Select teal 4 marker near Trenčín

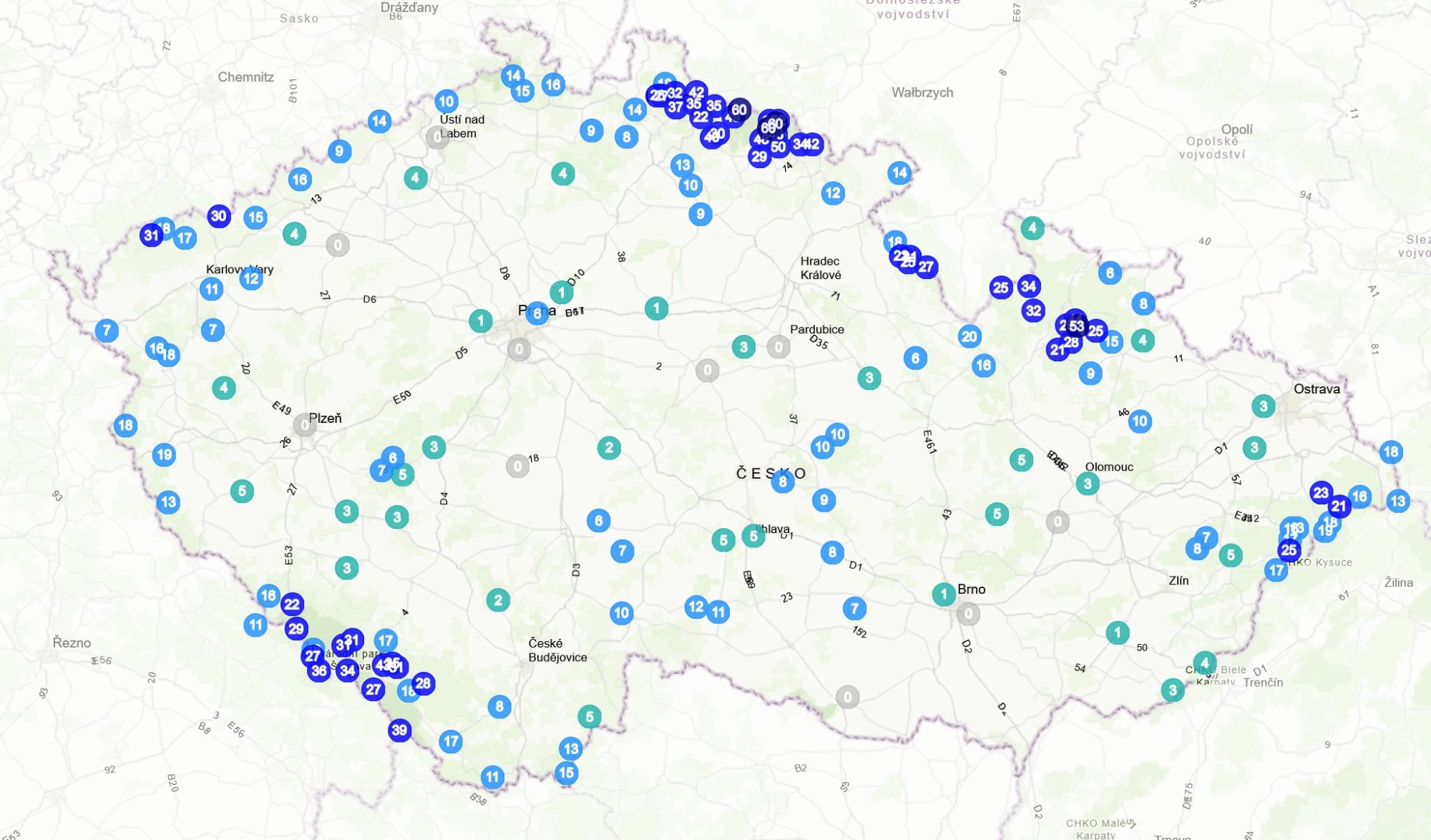(x=1205, y=662)
